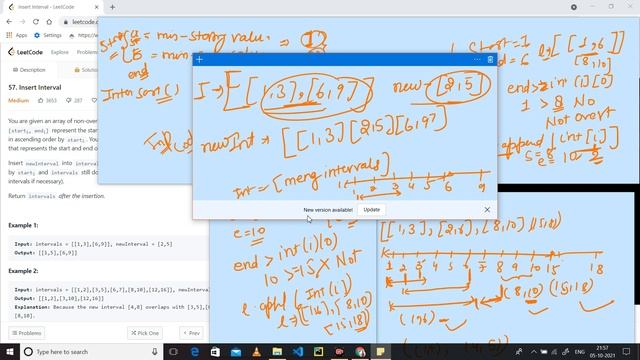Open a new browser tab
The width and height of the screenshot is (640, 360).
tap(112, 7)
